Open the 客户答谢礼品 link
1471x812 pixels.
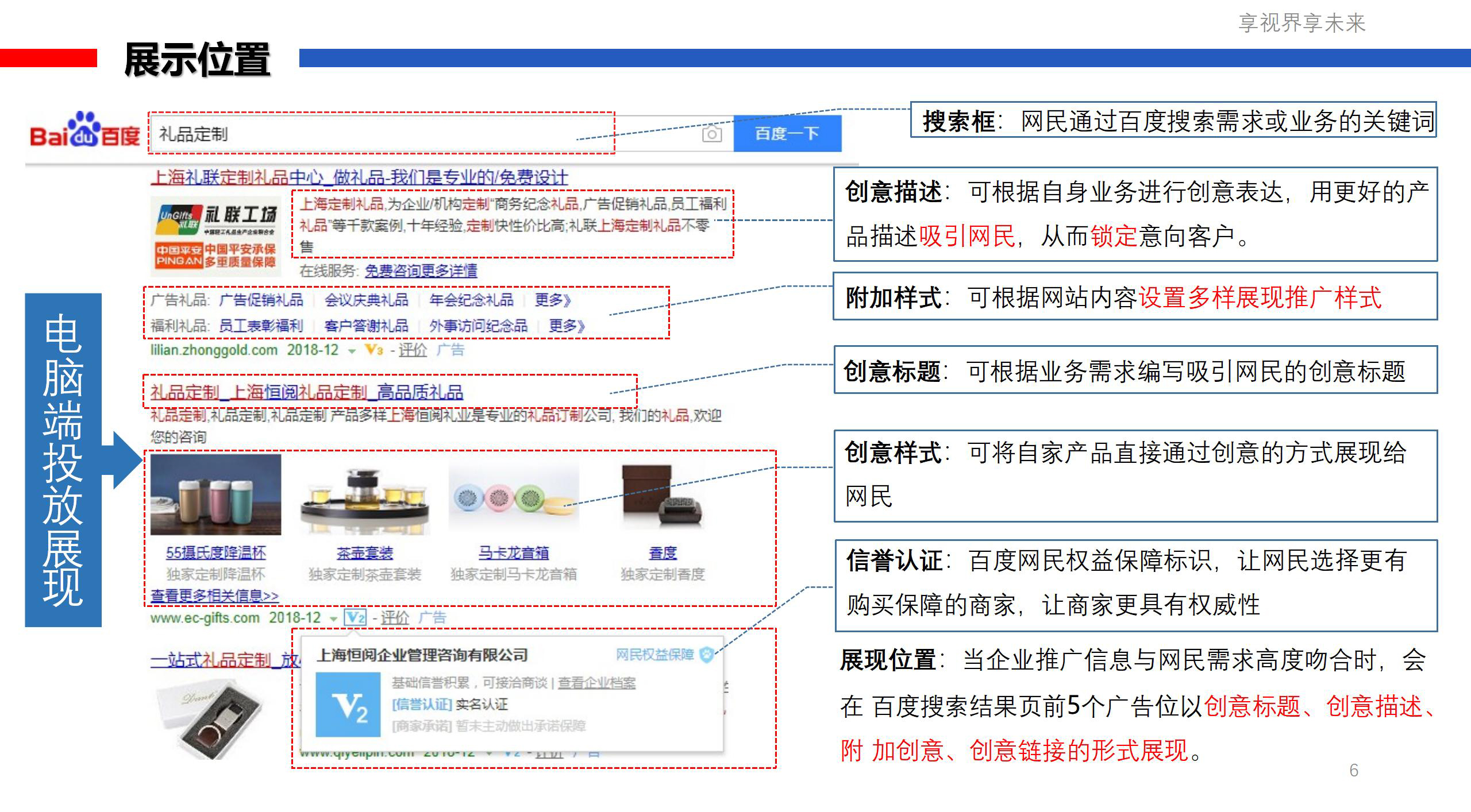pyautogui.click(x=366, y=326)
